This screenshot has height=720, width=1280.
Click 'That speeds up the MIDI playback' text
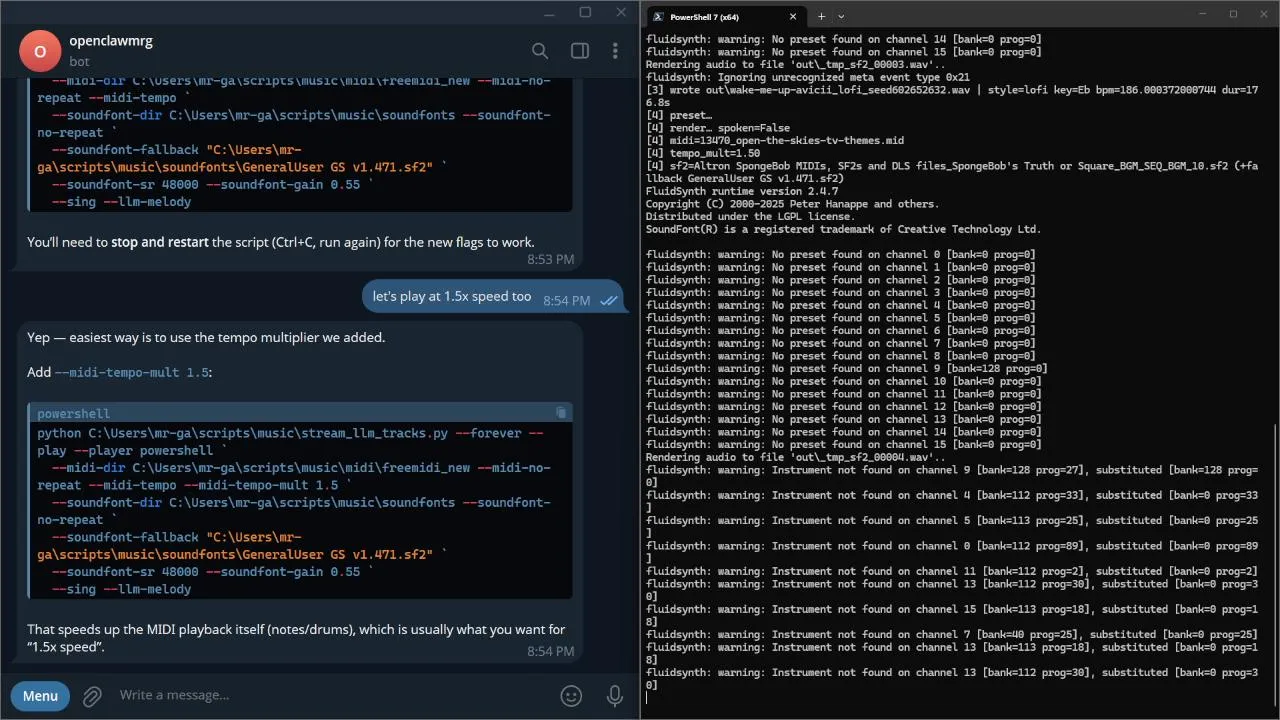click(296, 638)
